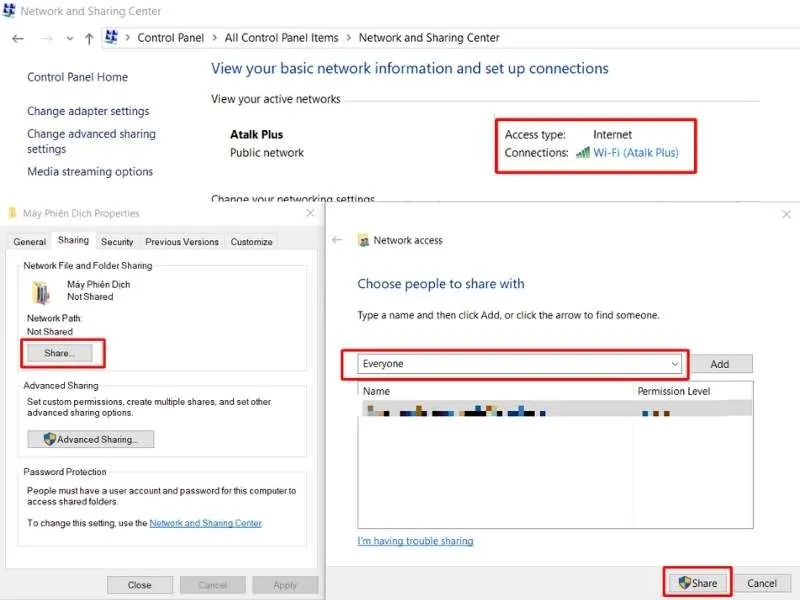Click the Wi-Fi (Atalk Plus) connection link
The width and height of the screenshot is (800, 600).
[635, 153]
